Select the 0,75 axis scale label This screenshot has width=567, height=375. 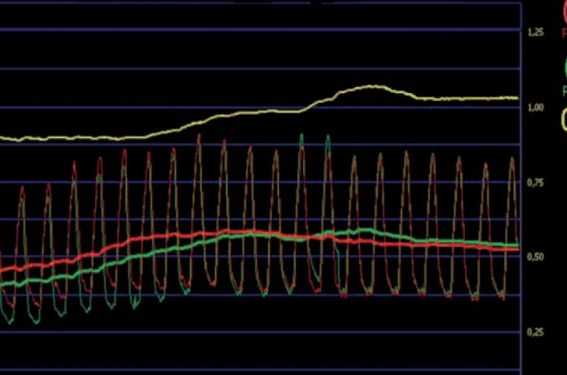[535, 183]
